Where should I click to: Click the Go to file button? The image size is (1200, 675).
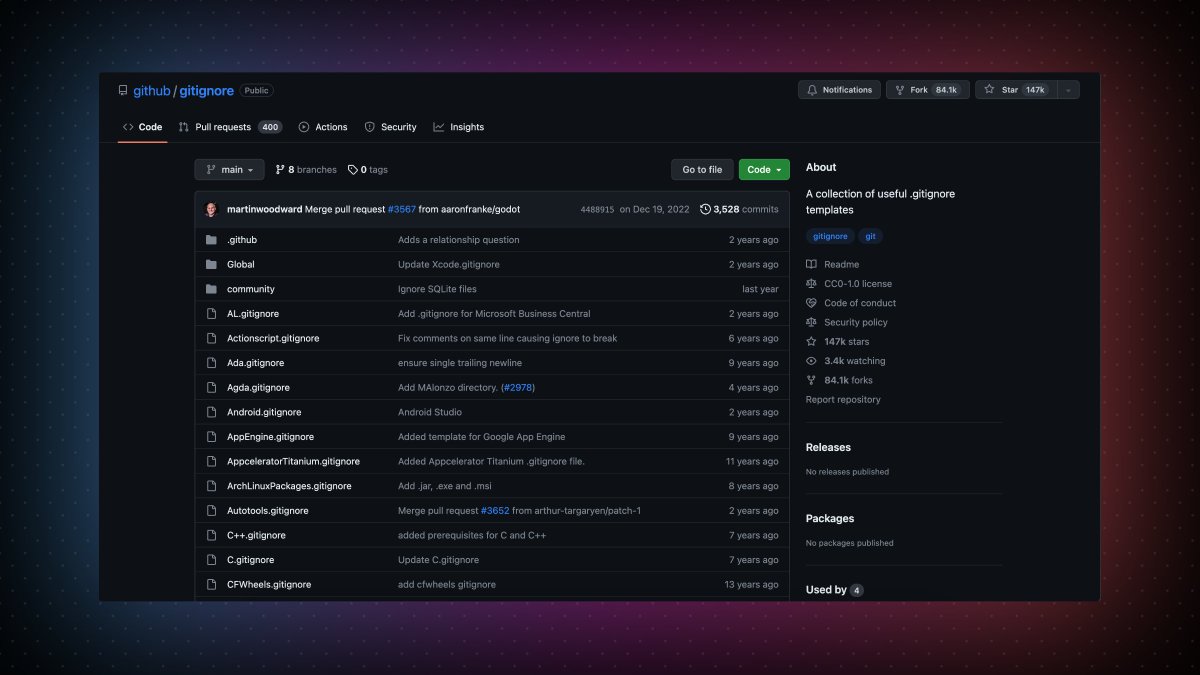[701, 169]
